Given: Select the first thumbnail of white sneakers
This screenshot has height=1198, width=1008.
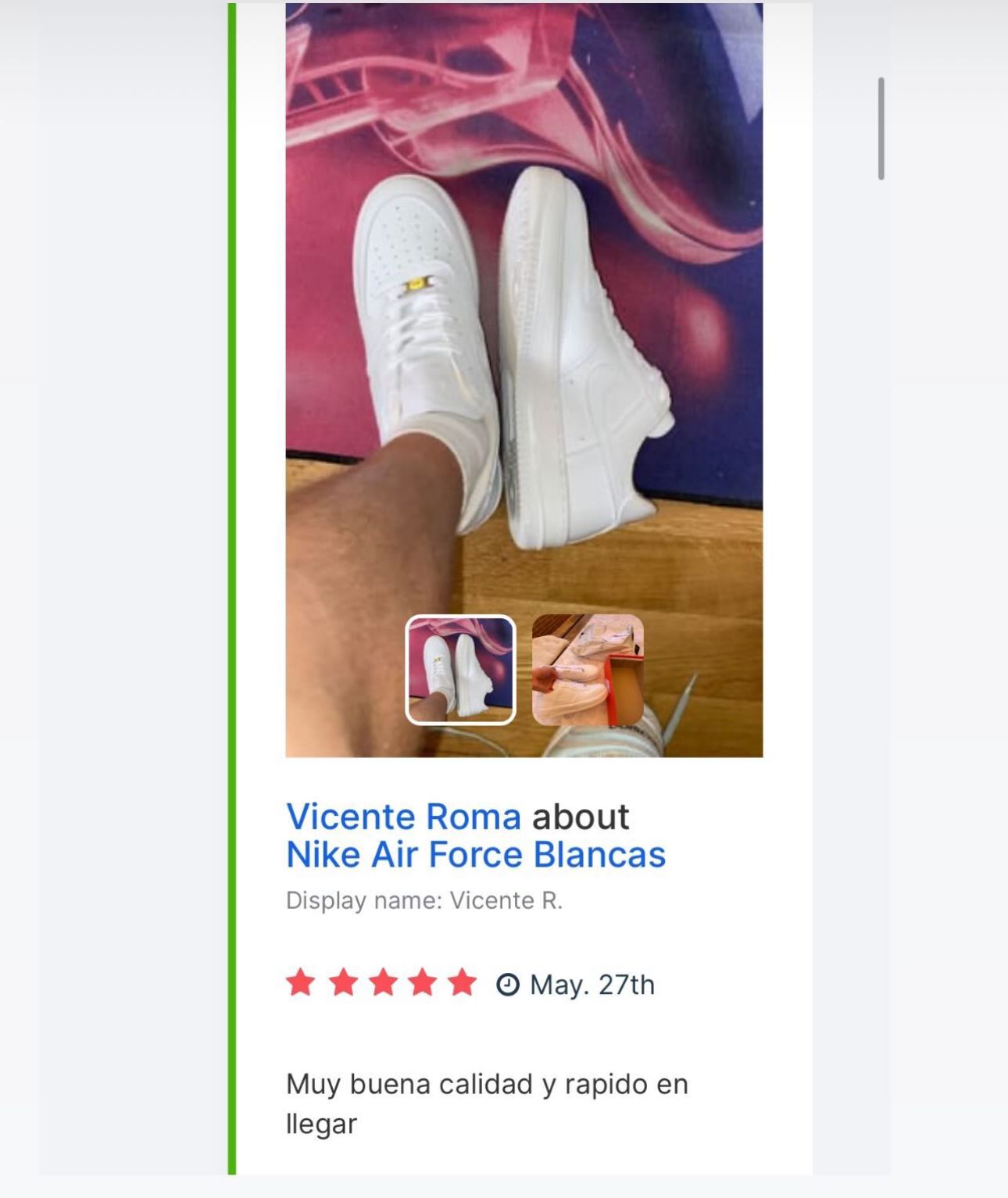Looking at the screenshot, I should (460, 670).
